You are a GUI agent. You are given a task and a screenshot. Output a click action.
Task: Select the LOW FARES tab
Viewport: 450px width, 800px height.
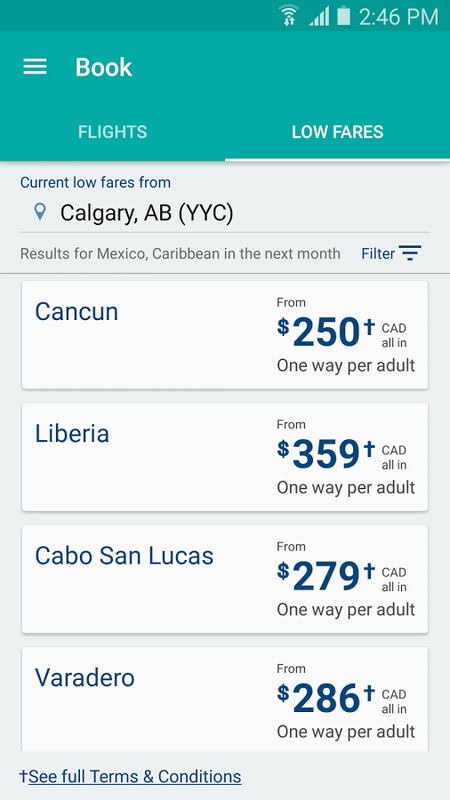click(337, 132)
